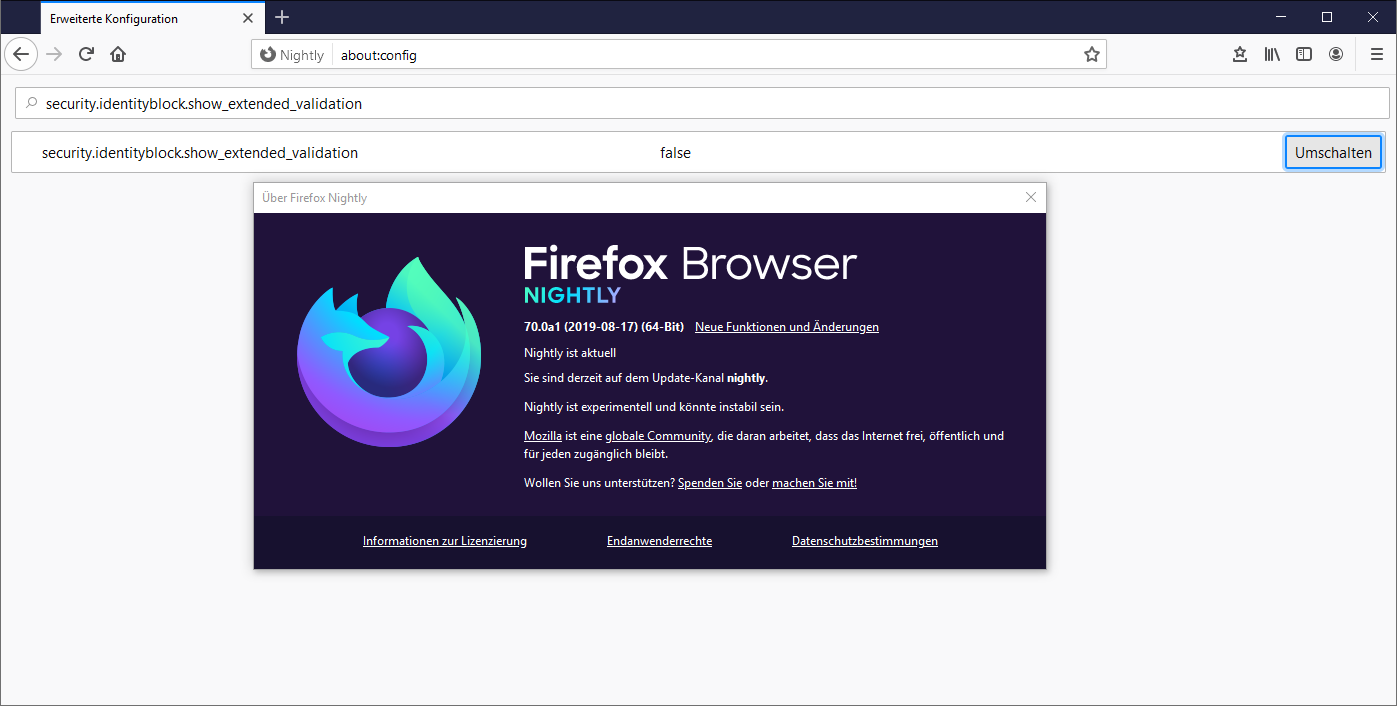Click the Nightly ist aktuell status text
The width and height of the screenshot is (1397, 706).
point(570,353)
